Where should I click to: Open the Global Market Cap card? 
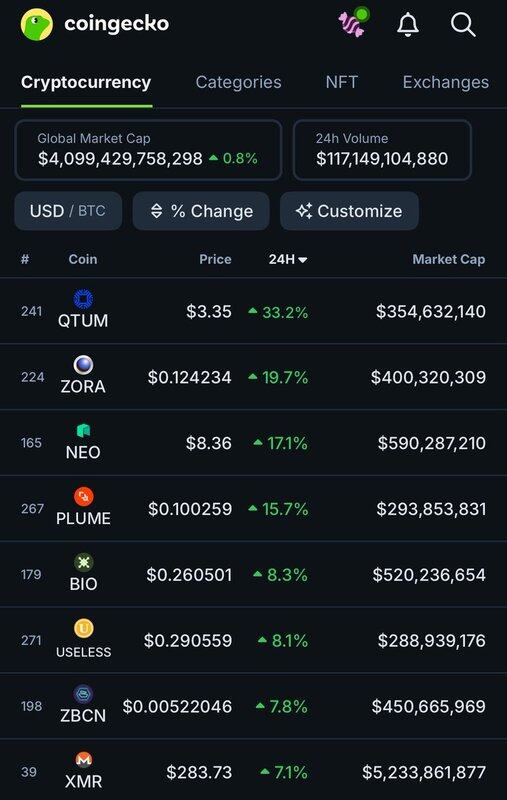tap(148, 150)
